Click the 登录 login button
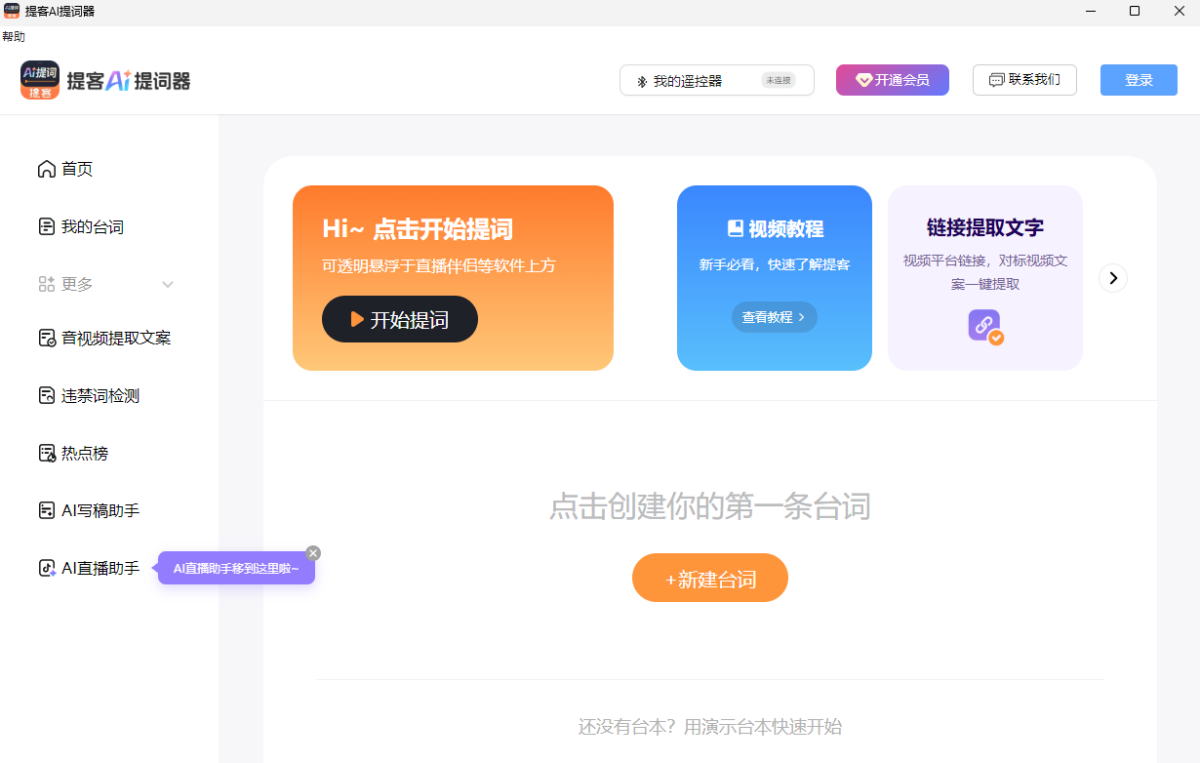This screenshot has width=1200, height=763. pos(1139,80)
